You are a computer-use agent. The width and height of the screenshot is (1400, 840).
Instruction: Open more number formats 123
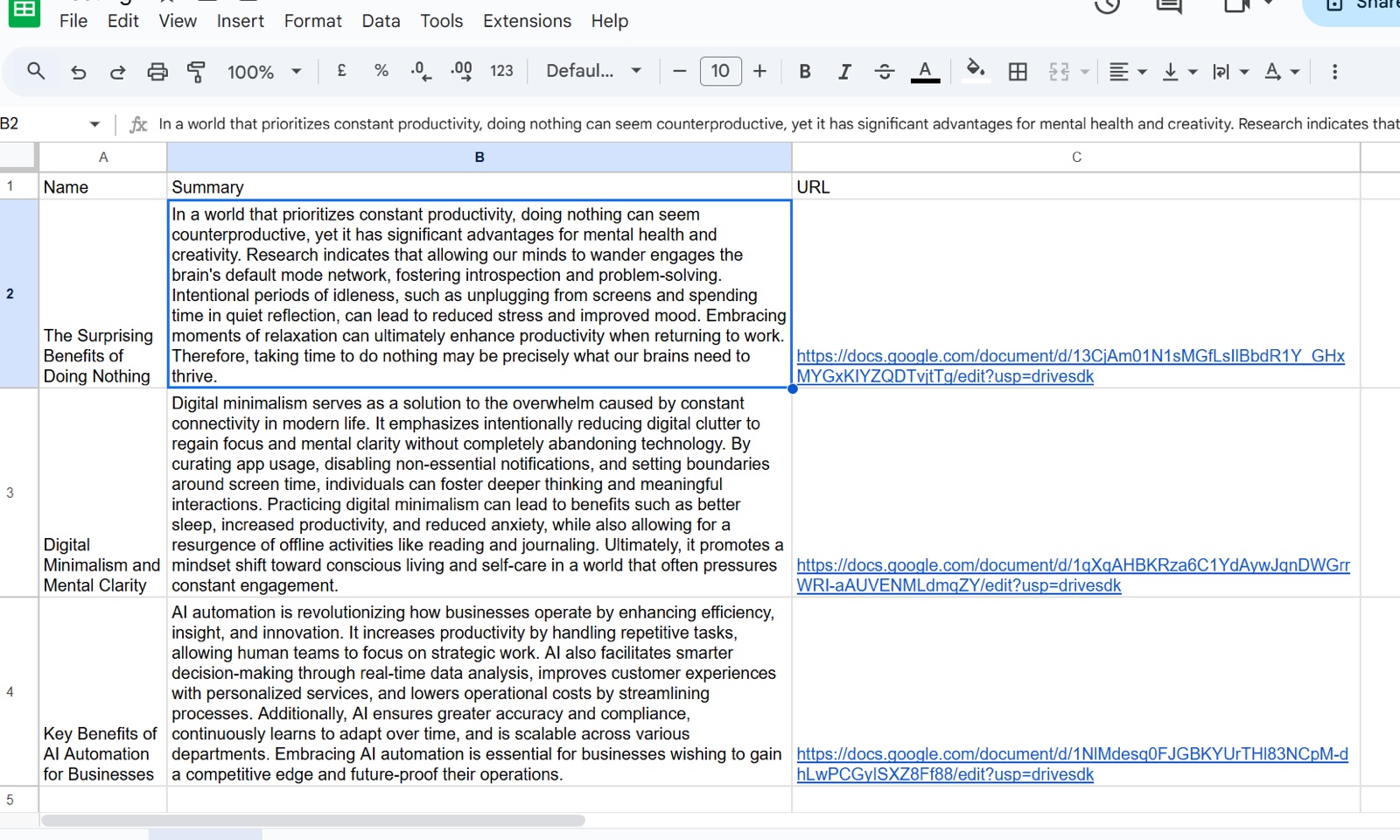coord(501,71)
